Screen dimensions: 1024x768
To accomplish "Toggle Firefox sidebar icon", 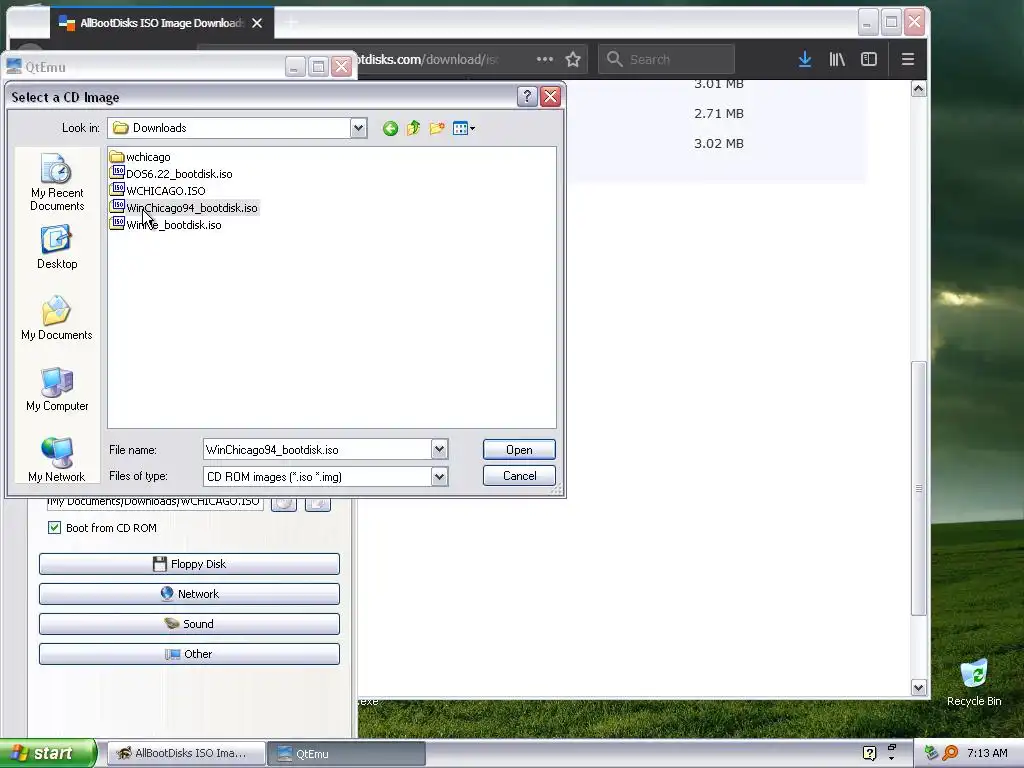I will point(869,59).
